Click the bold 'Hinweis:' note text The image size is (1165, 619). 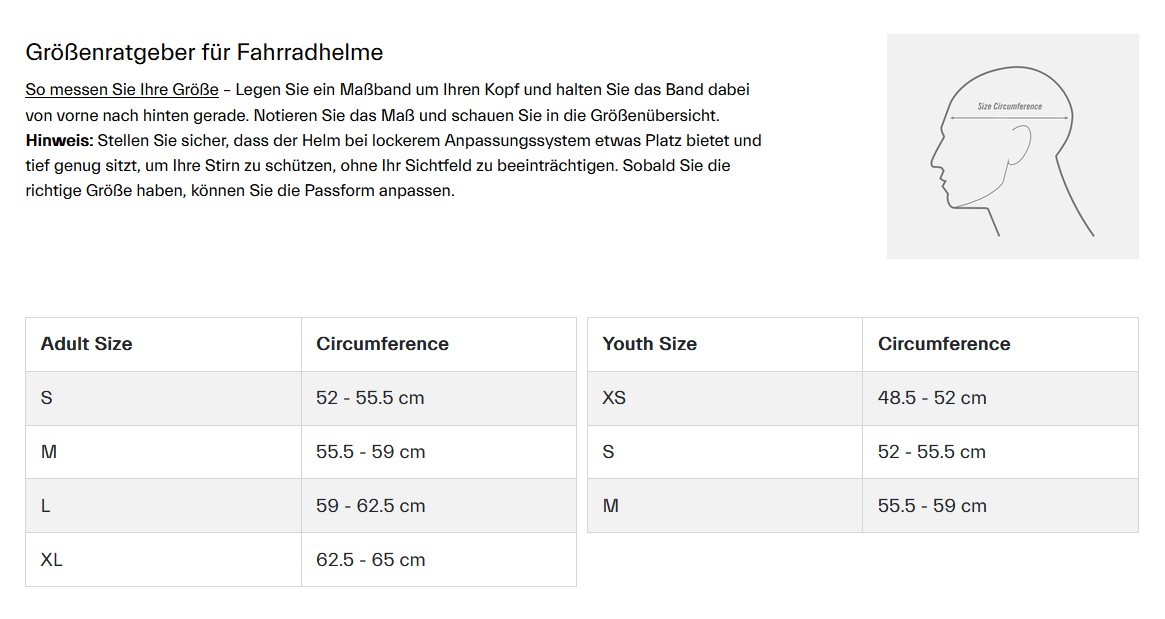coord(59,140)
